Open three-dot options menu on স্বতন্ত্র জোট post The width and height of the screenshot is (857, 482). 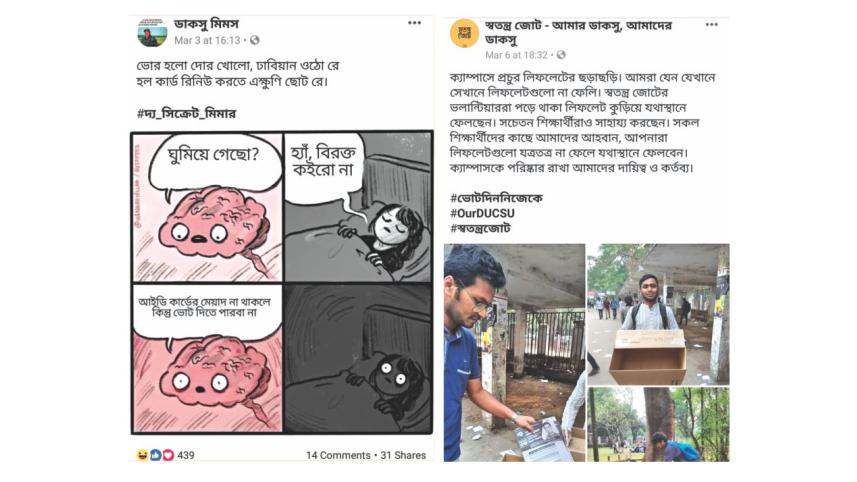click(x=711, y=25)
